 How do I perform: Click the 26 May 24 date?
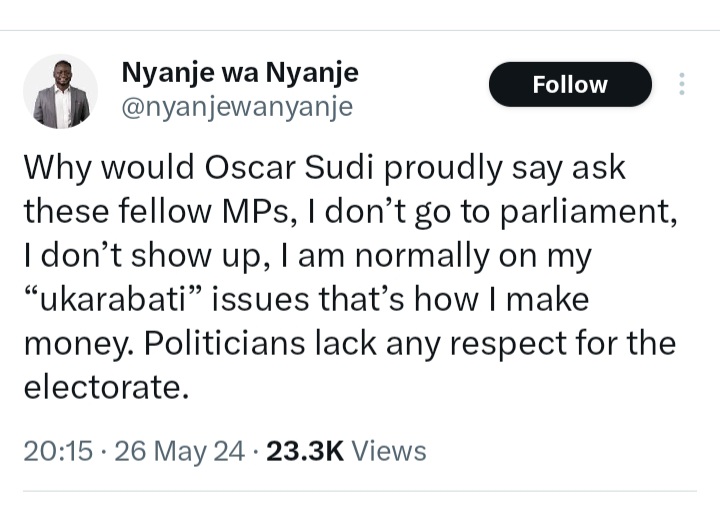coord(180,451)
